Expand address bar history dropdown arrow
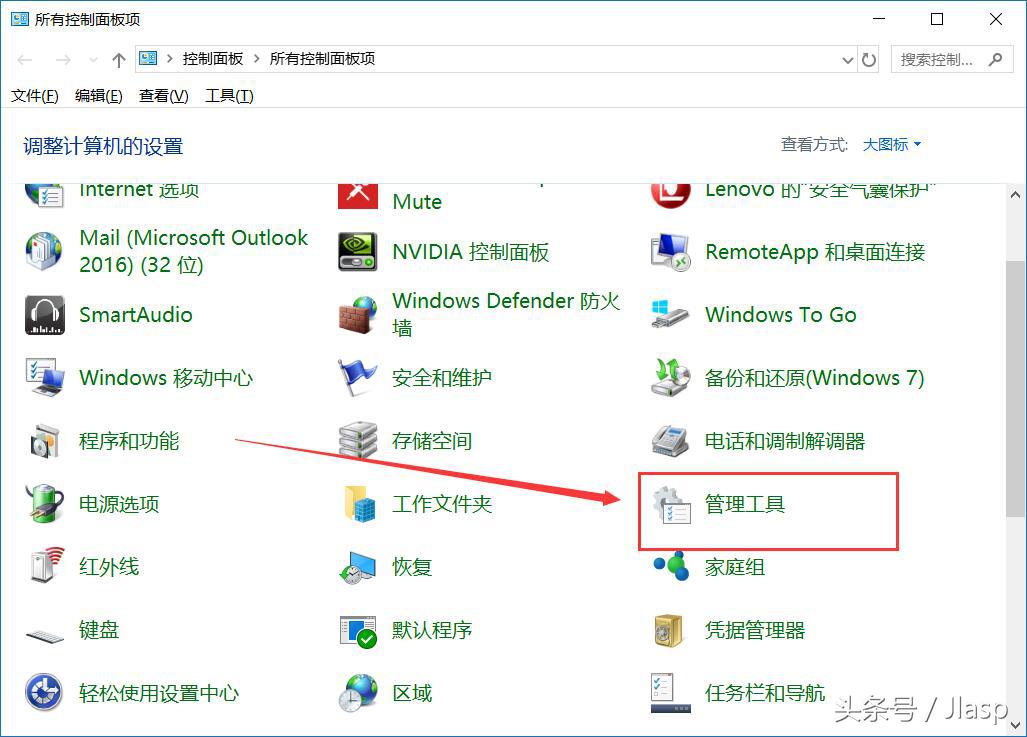The width and height of the screenshot is (1027, 737). point(848,60)
